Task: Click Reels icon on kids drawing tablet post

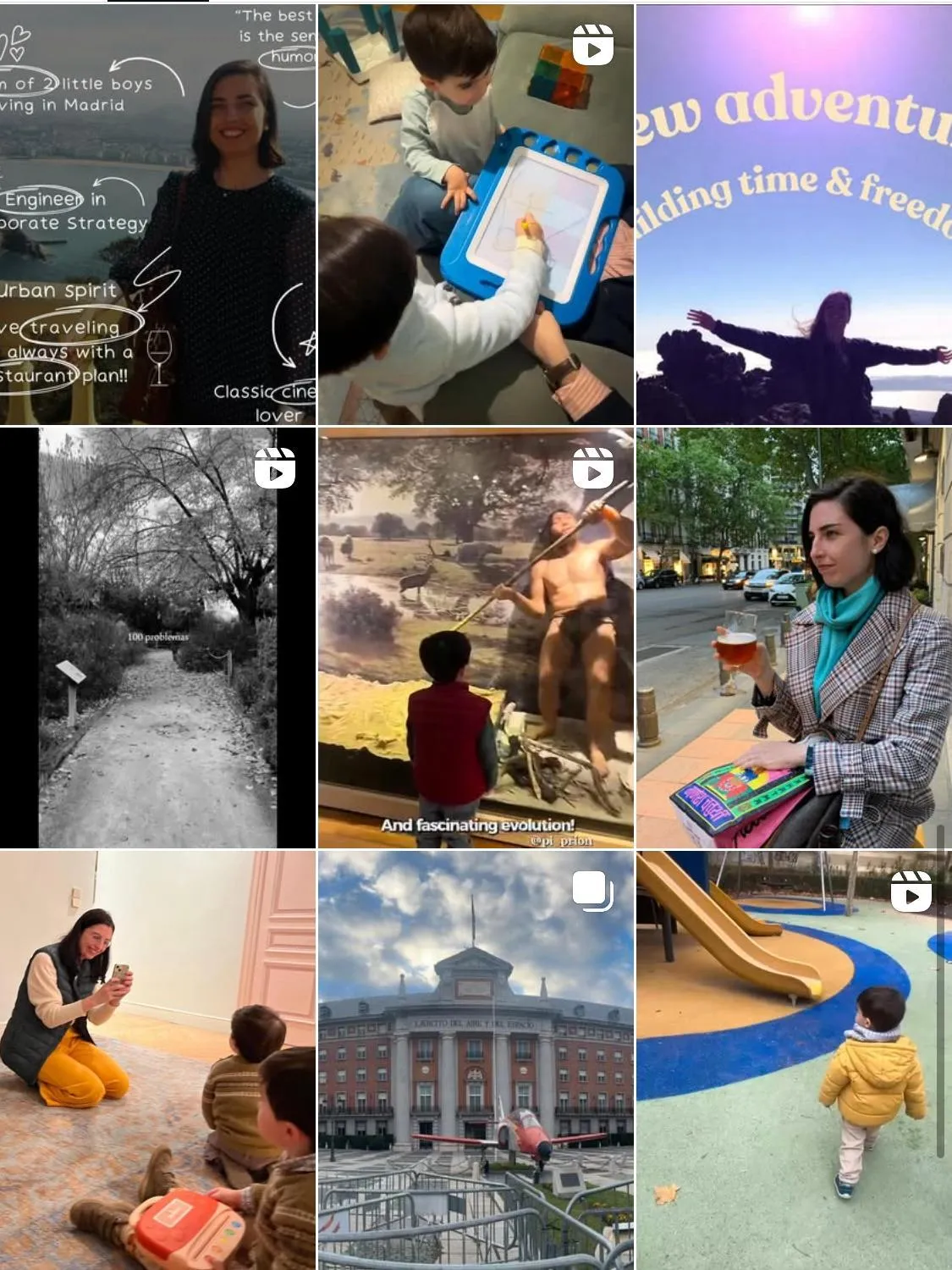Action: [x=592, y=45]
